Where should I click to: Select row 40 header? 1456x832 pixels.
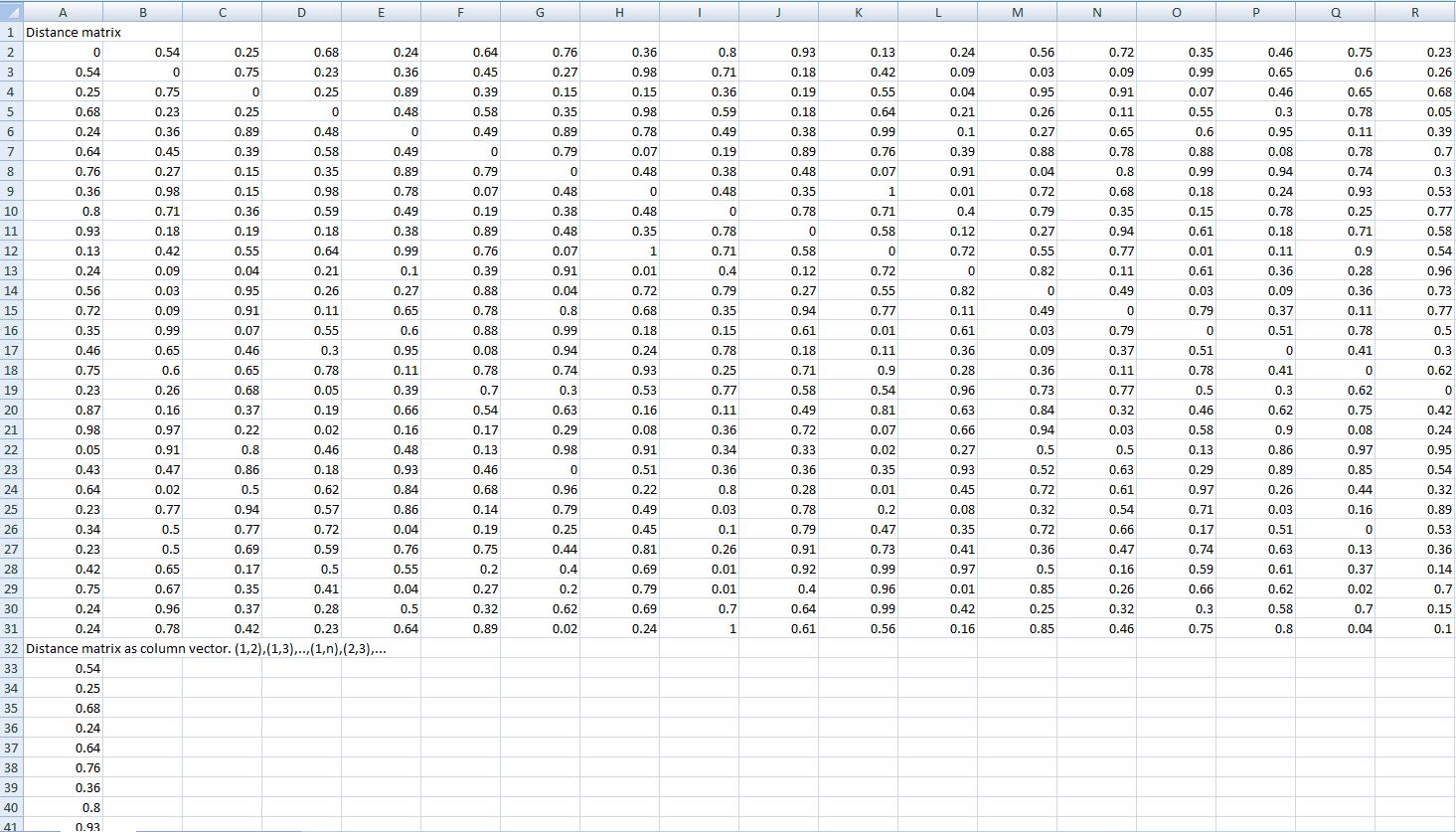(x=11, y=807)
